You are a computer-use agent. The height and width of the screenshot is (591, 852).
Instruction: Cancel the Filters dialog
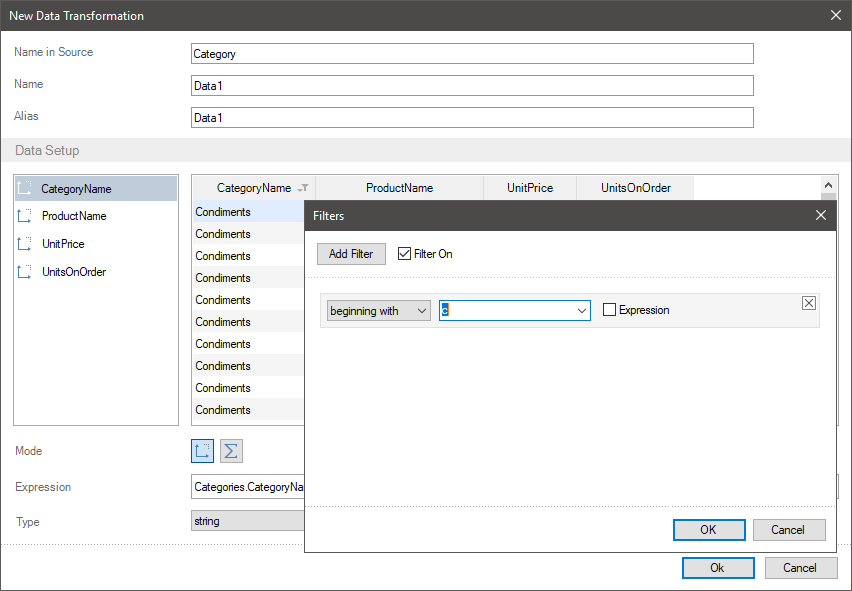789,530
